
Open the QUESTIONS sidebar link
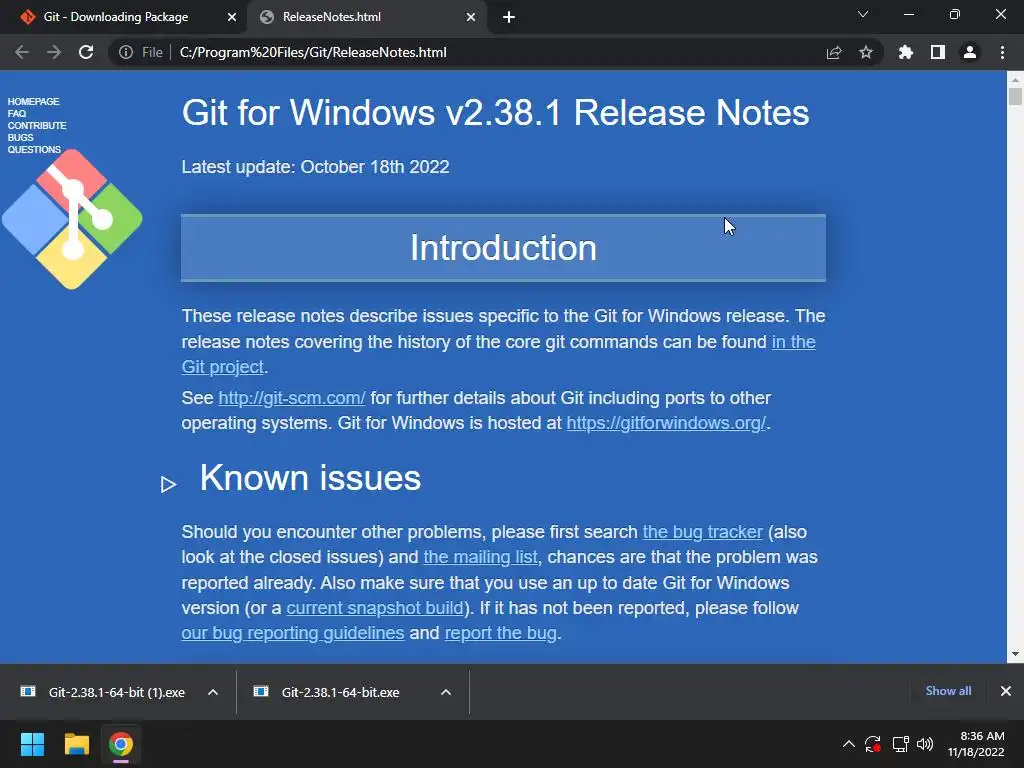[34, 150]
